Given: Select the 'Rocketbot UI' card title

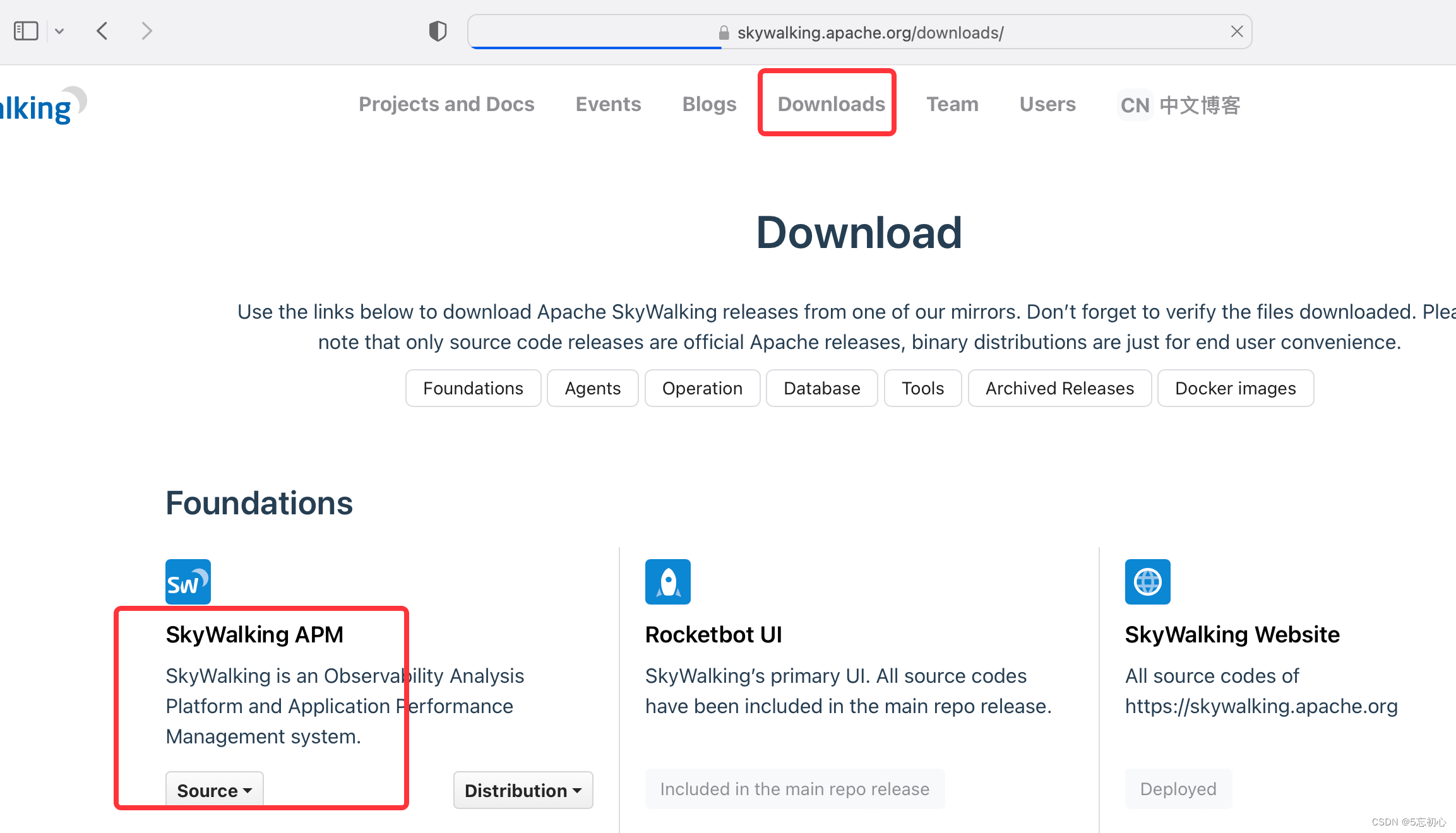Looking at the screenshot, I should click(x=713, y=634).
